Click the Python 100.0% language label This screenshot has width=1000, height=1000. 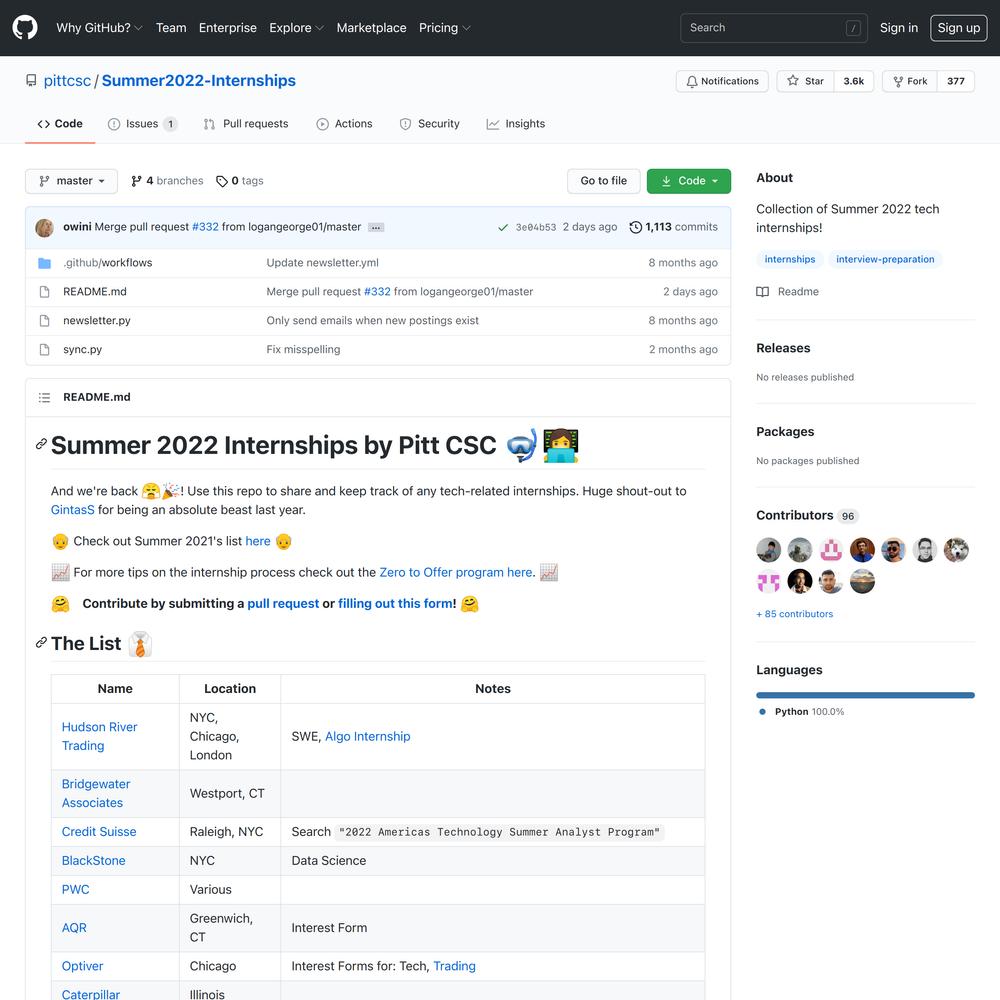[802, 712]
